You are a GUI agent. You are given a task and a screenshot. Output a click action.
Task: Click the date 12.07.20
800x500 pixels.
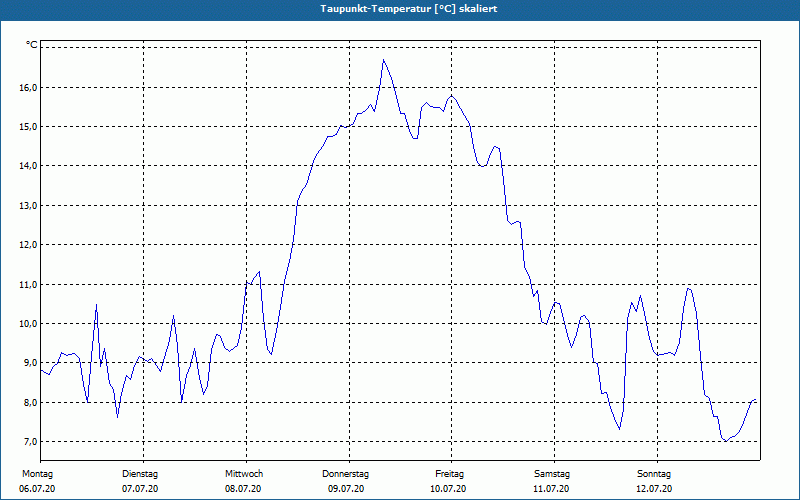click(654, 489)
